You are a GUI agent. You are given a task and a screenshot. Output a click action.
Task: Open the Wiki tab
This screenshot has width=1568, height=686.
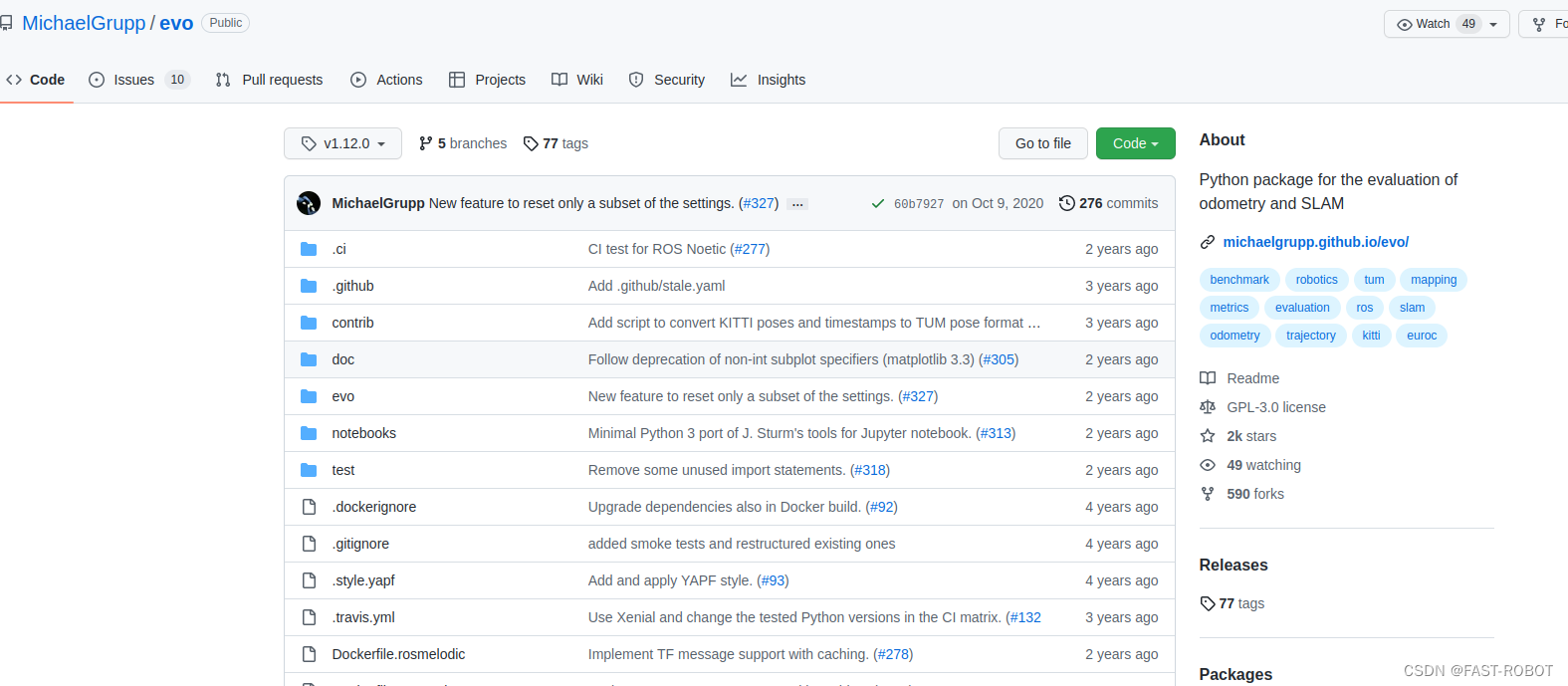tap(577, 80)
